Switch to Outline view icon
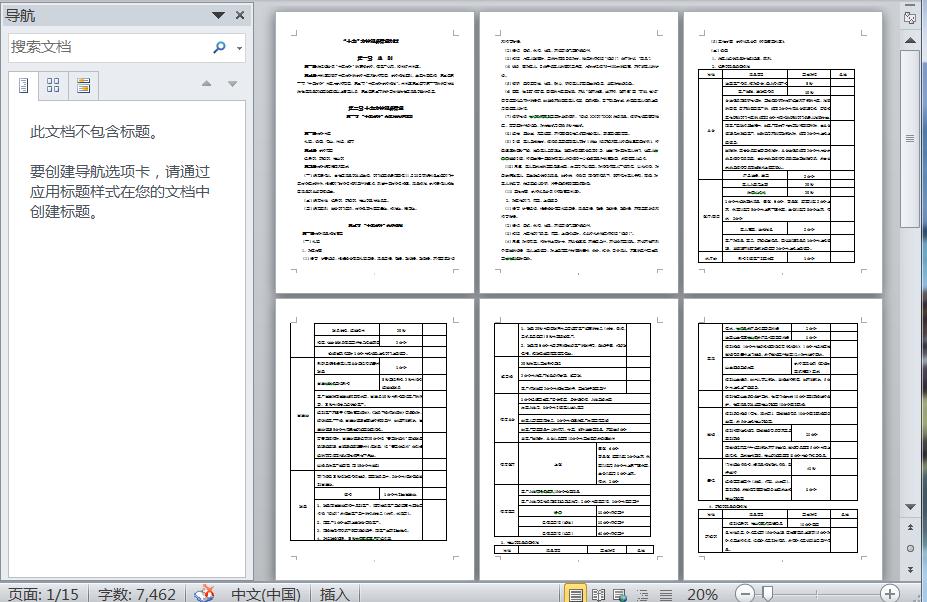 tap(643, 594)
